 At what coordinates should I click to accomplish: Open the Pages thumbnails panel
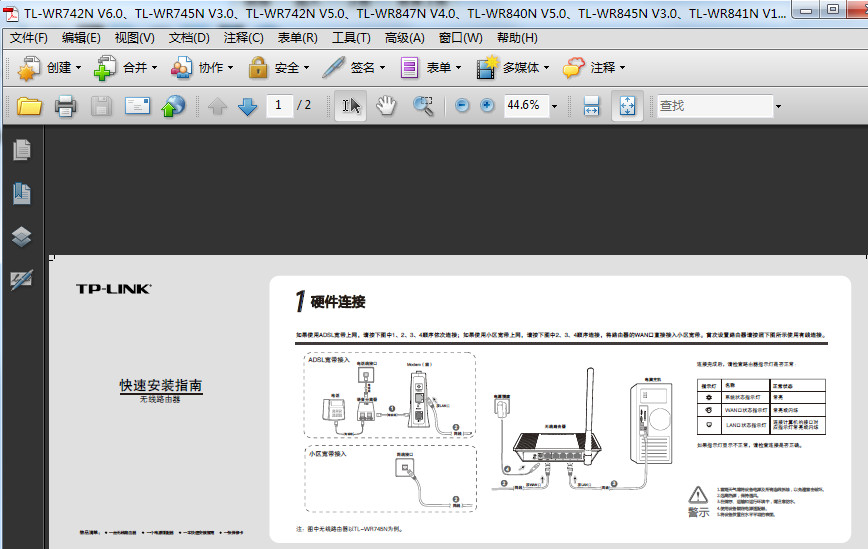(22, 150)
